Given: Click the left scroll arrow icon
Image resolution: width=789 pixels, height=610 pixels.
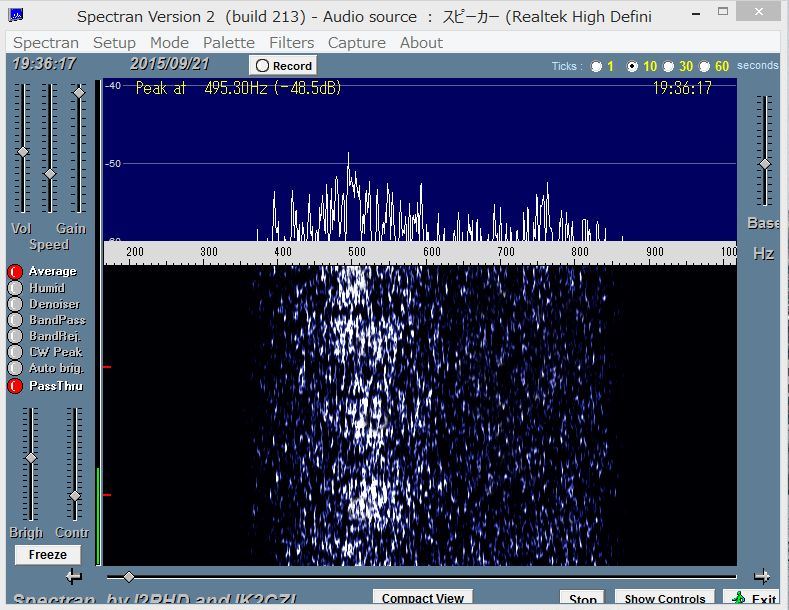Looking at the screenshot, I should click(x=74, y=576).
